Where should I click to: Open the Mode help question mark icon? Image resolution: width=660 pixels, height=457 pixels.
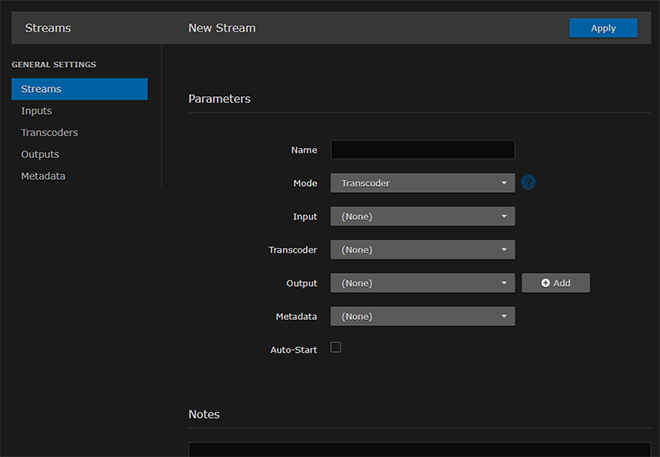529,183
